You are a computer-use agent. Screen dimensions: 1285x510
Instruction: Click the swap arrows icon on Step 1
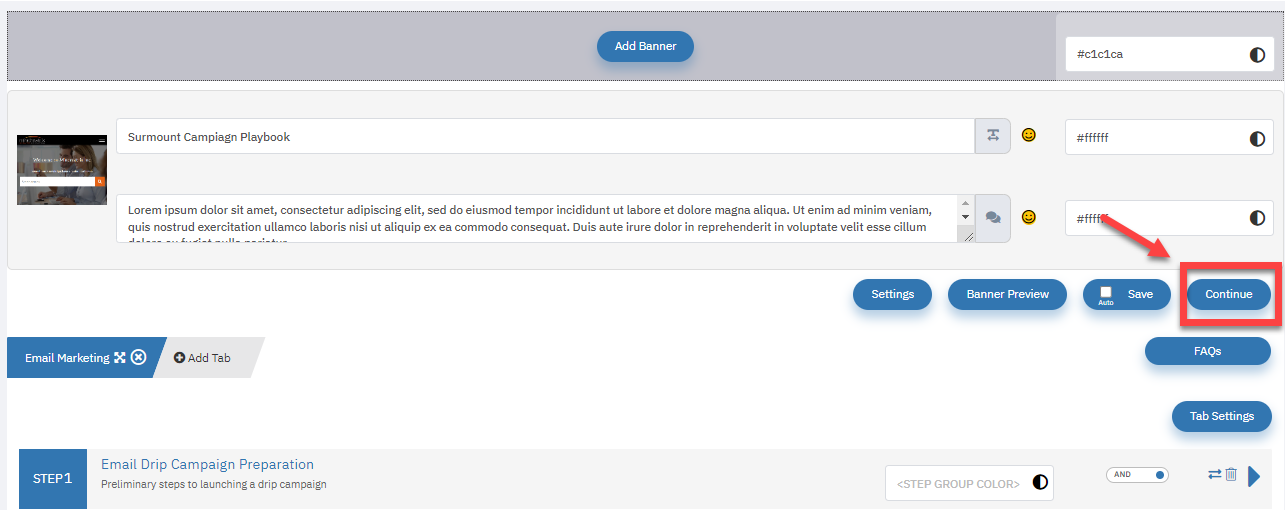click(x=1215, y=475)
